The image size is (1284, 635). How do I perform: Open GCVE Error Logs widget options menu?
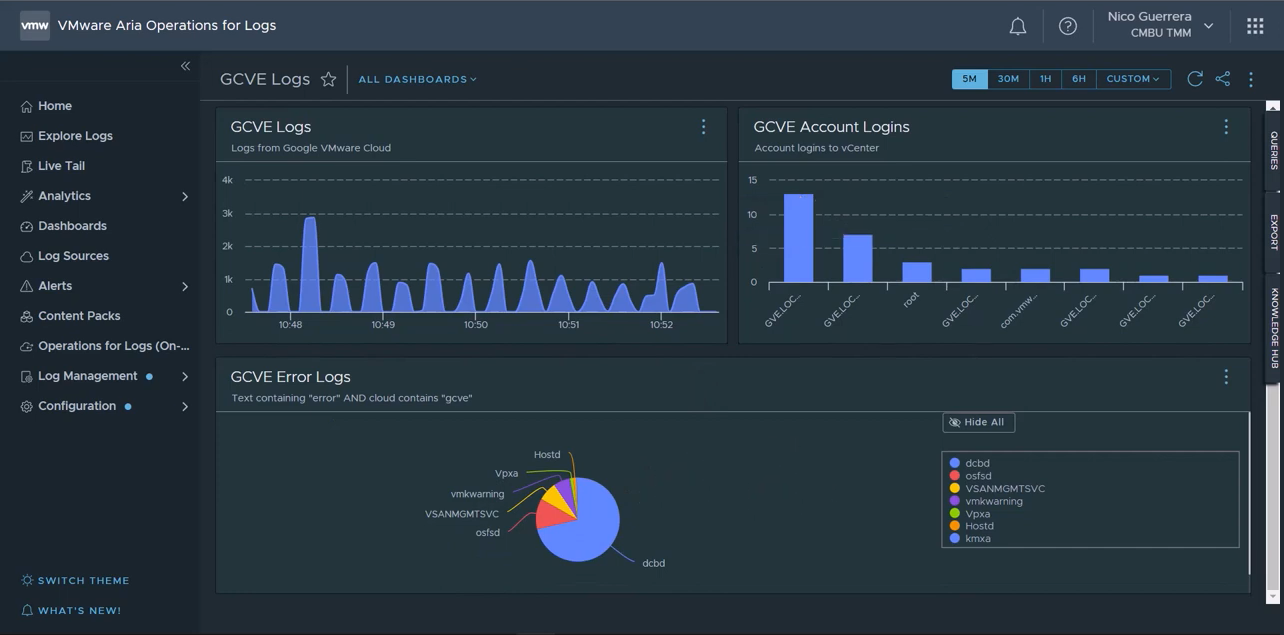1226,377
